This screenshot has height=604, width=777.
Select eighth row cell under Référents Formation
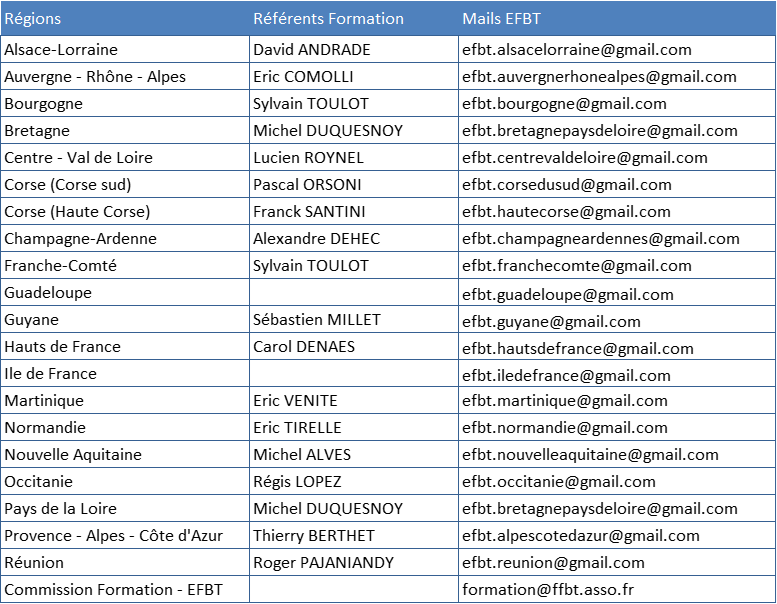pos(354,238)
